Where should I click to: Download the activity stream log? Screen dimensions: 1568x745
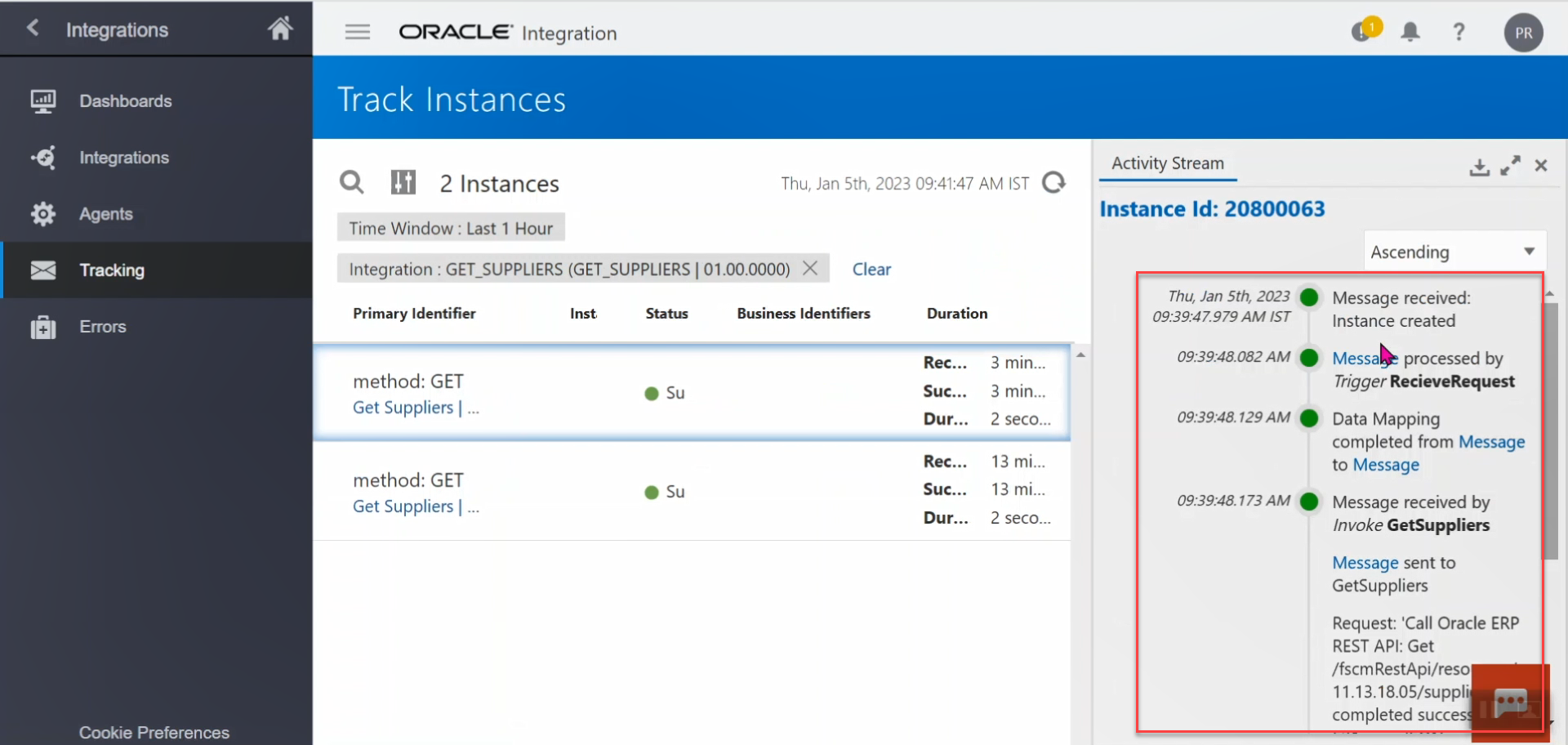(x=1479, y=167)
